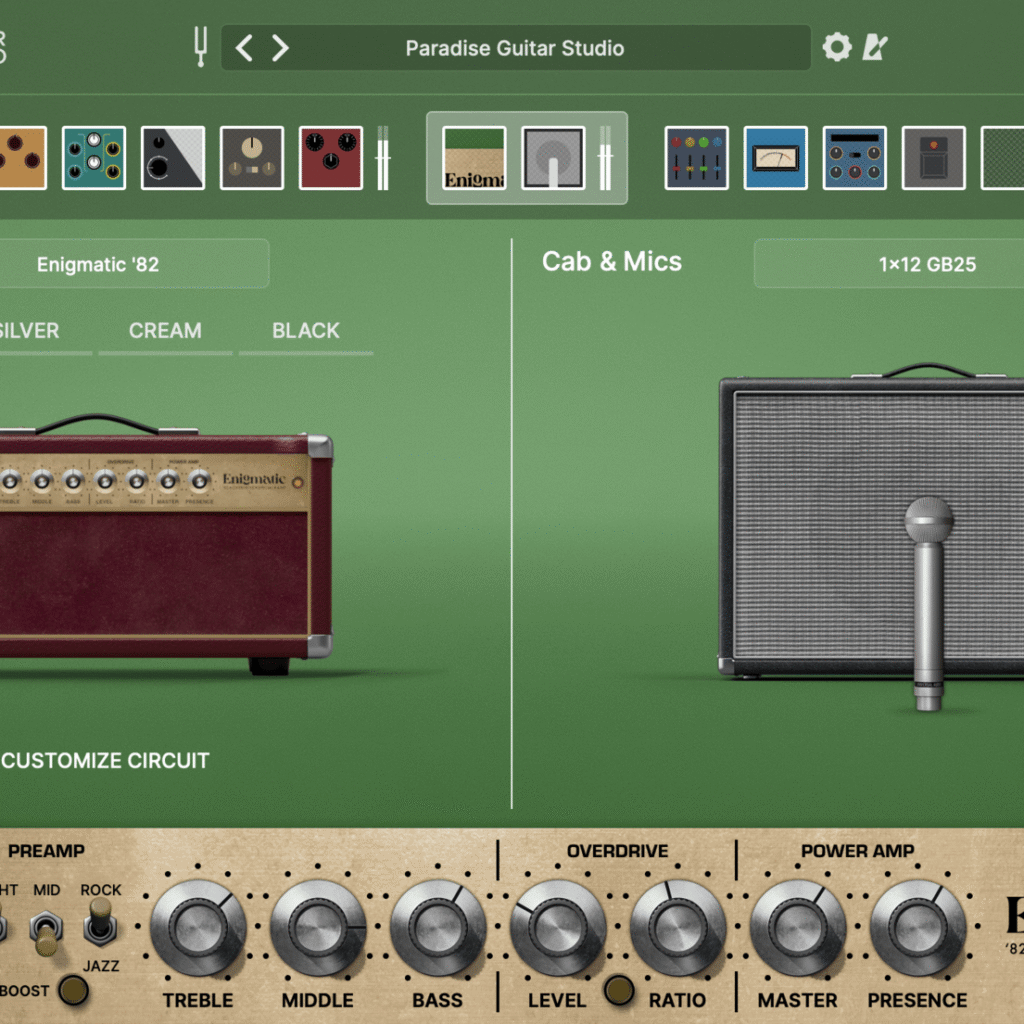Switch to the BLACK amp tab
The width and height of the screenshot is (1024, 1024).
(306, 331)
